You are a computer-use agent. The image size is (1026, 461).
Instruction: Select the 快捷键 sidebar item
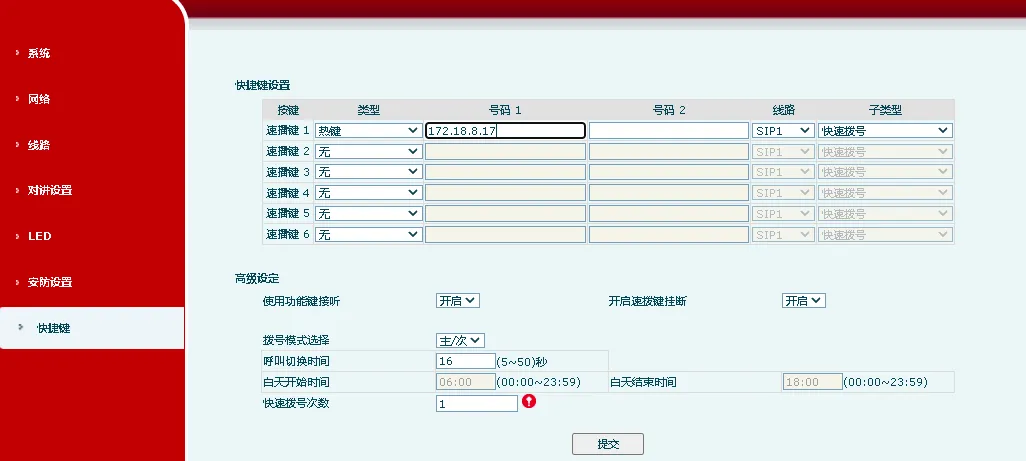coord(53,328)
